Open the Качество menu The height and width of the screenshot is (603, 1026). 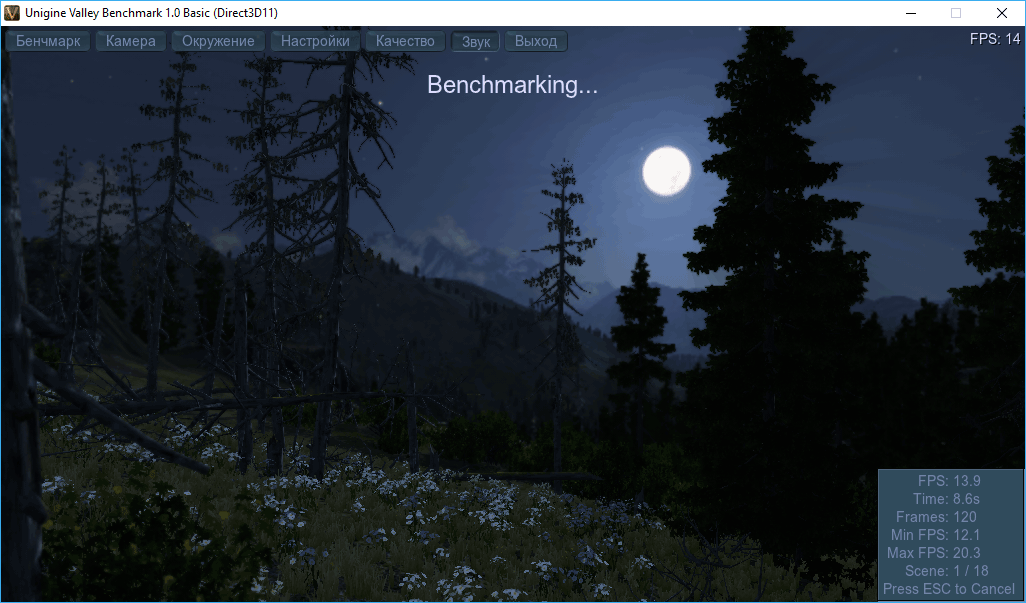click(x=405, y=41)
